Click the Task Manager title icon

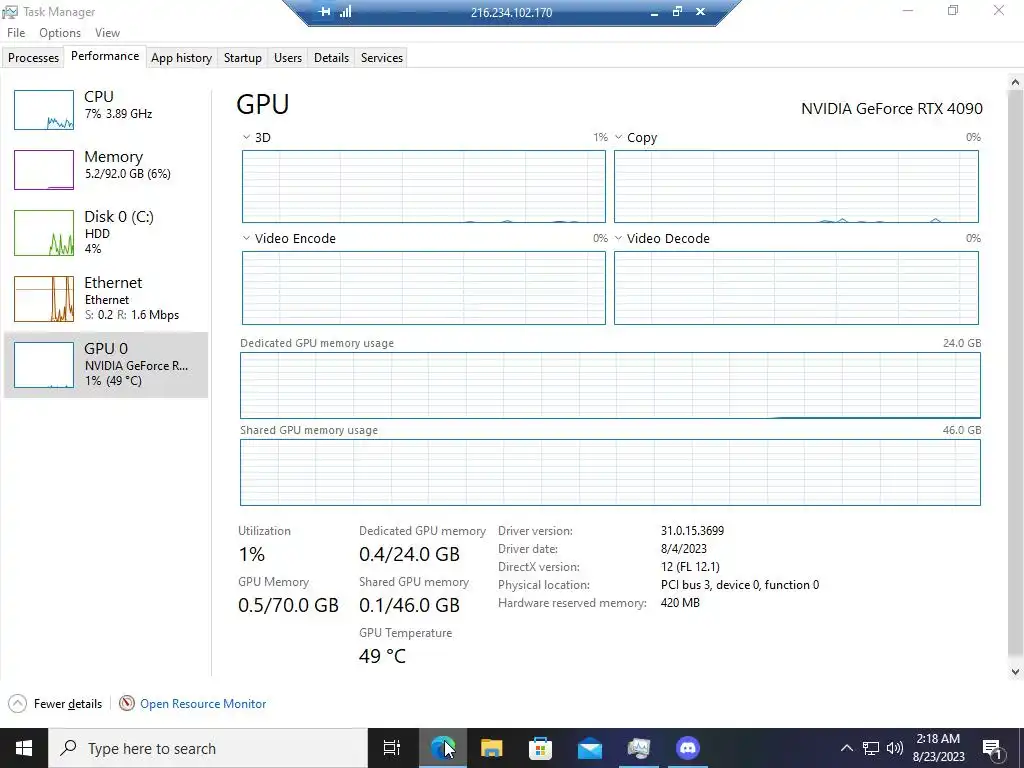pyautogui.click(x=10, y=12)
